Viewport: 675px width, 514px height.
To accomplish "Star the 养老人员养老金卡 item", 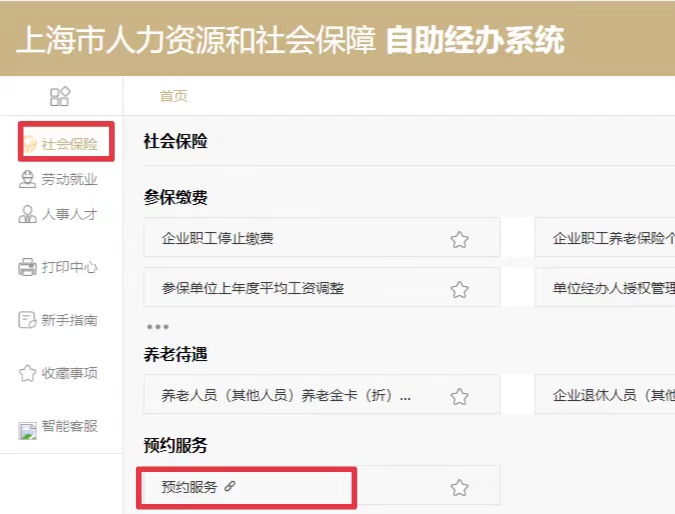I will point(459,396).
